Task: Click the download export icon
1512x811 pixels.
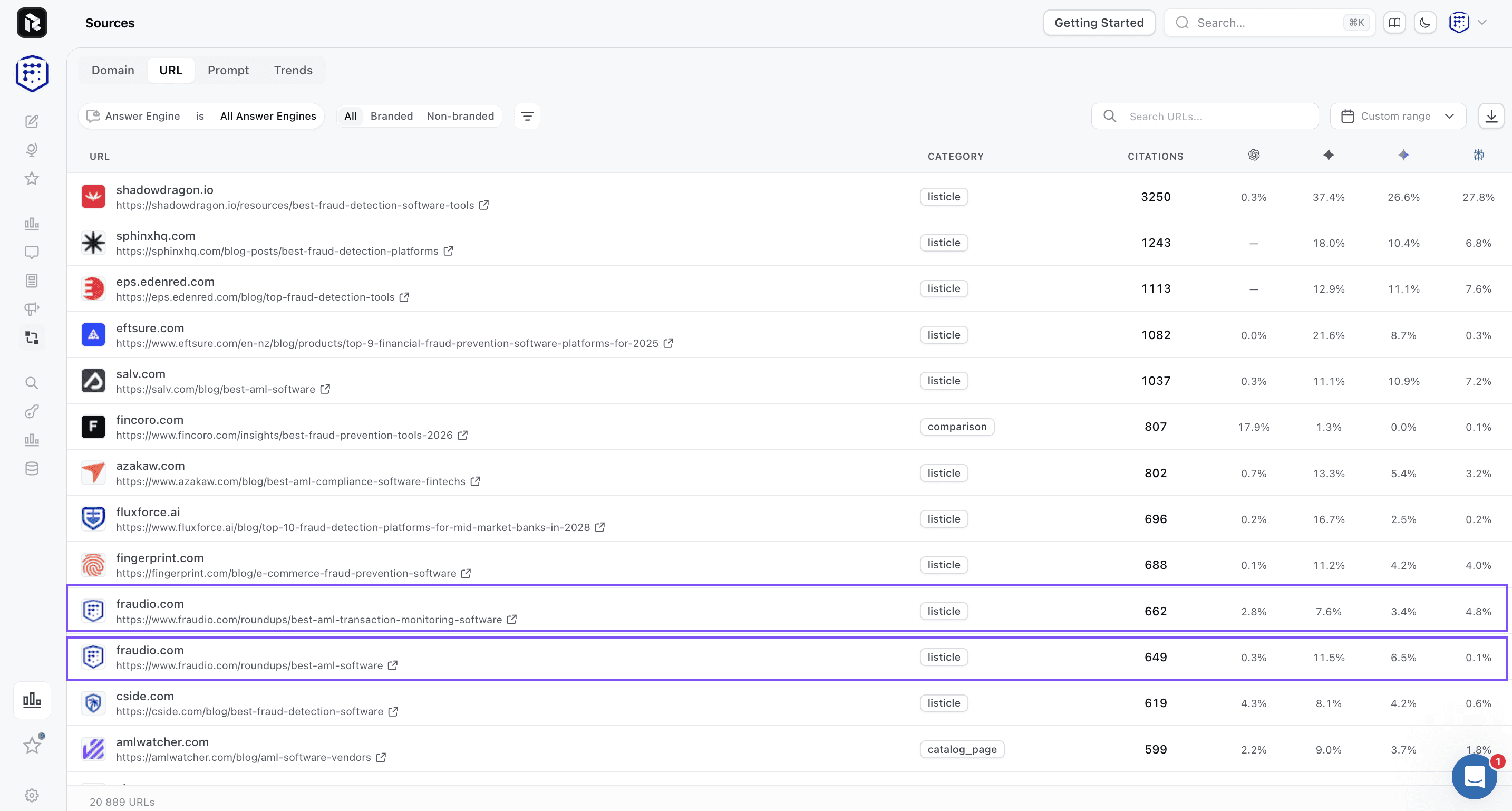Action: [1491, 117]
